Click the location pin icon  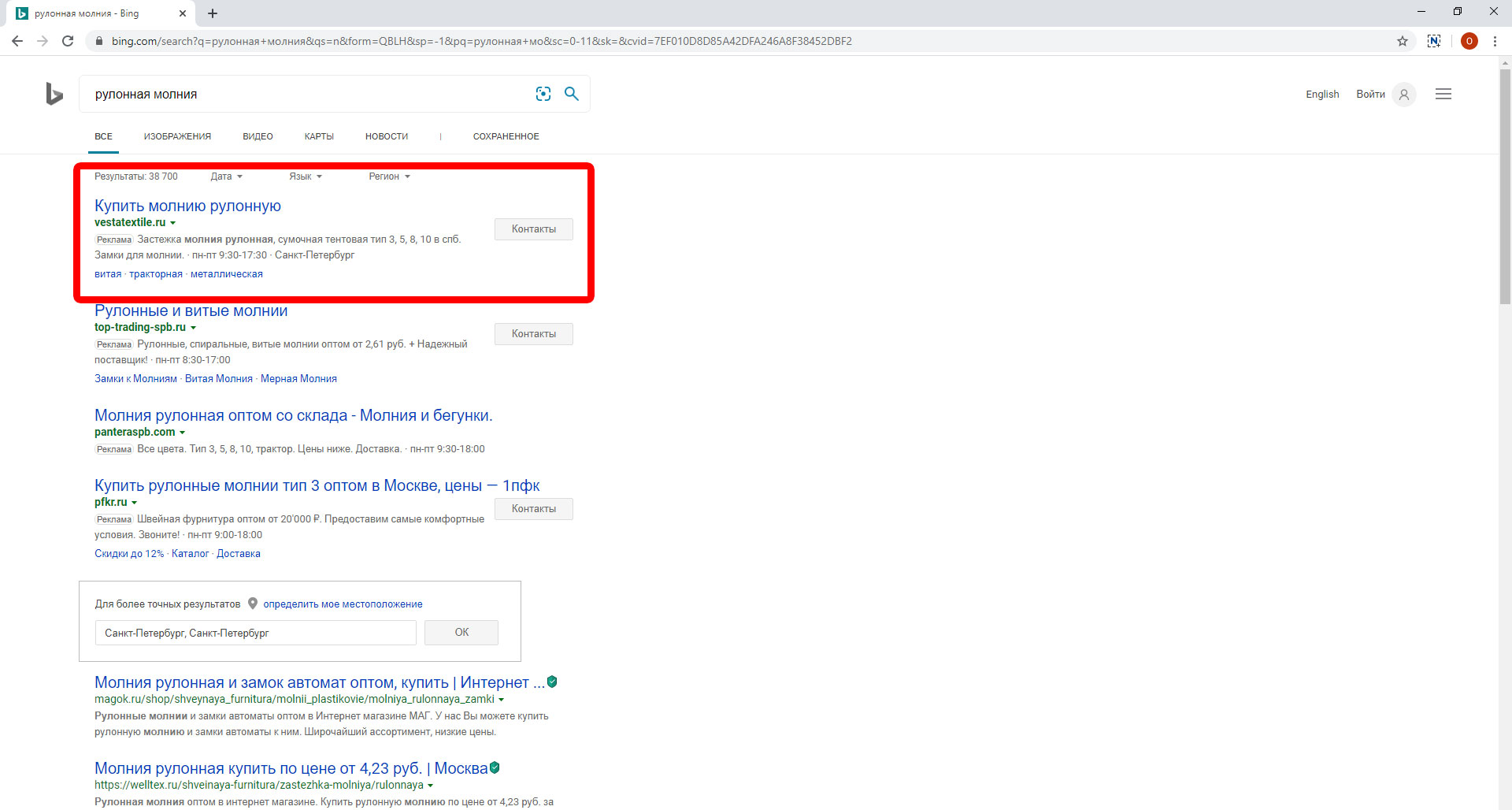(x=253, y=604)
